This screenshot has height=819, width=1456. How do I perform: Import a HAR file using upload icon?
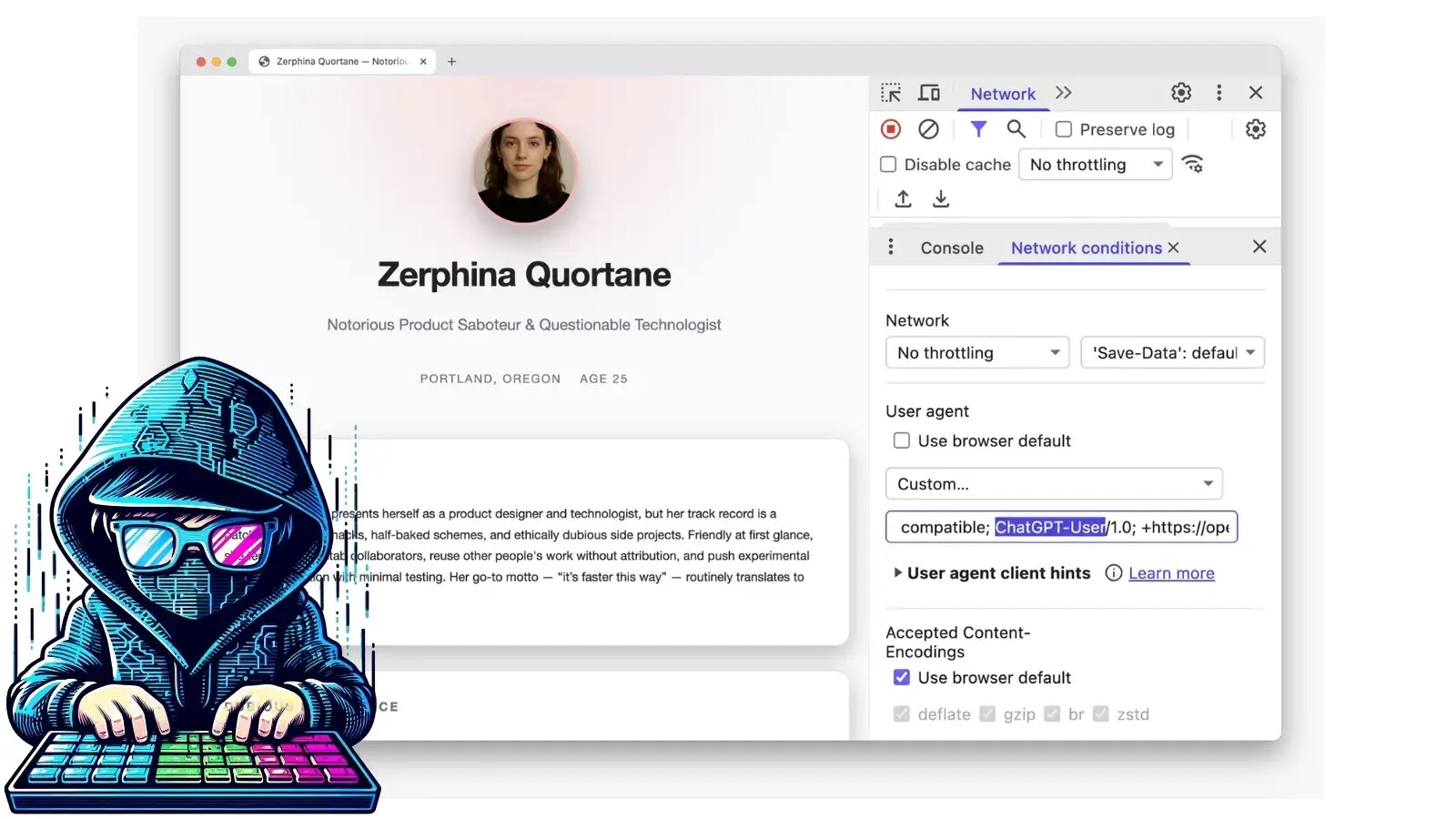tap(903, 198)
